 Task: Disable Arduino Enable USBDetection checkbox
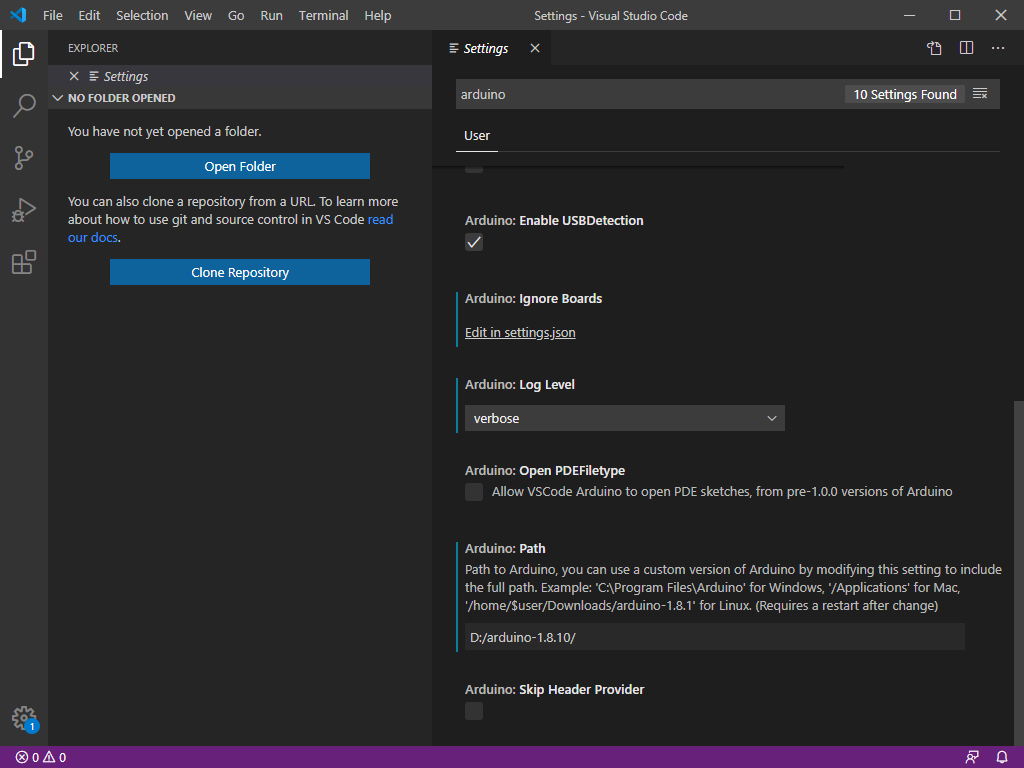click(474, 242)
